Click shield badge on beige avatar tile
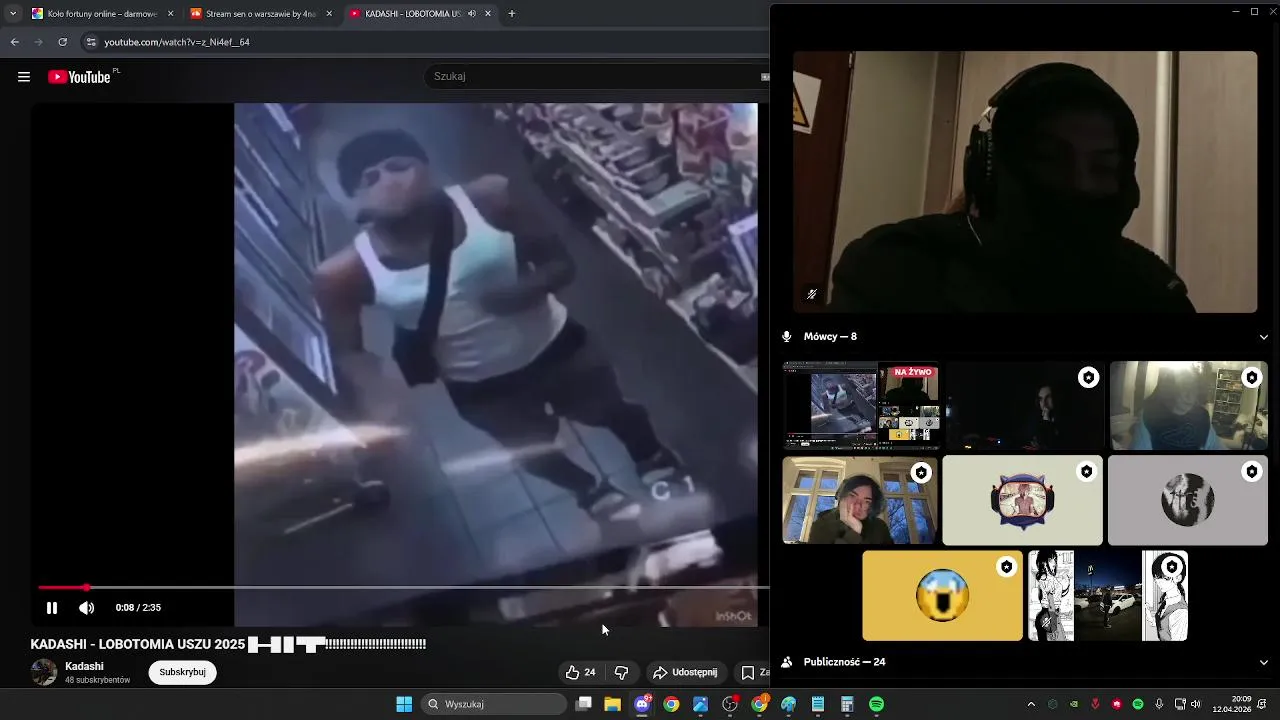 pyautogui.click(x=1086, y=471)
